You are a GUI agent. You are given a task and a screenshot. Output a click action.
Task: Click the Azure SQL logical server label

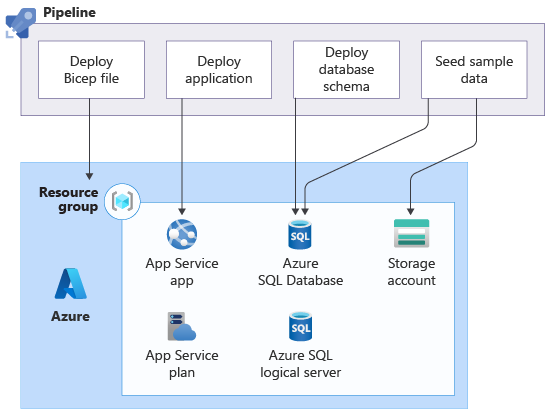click(300, 364)
